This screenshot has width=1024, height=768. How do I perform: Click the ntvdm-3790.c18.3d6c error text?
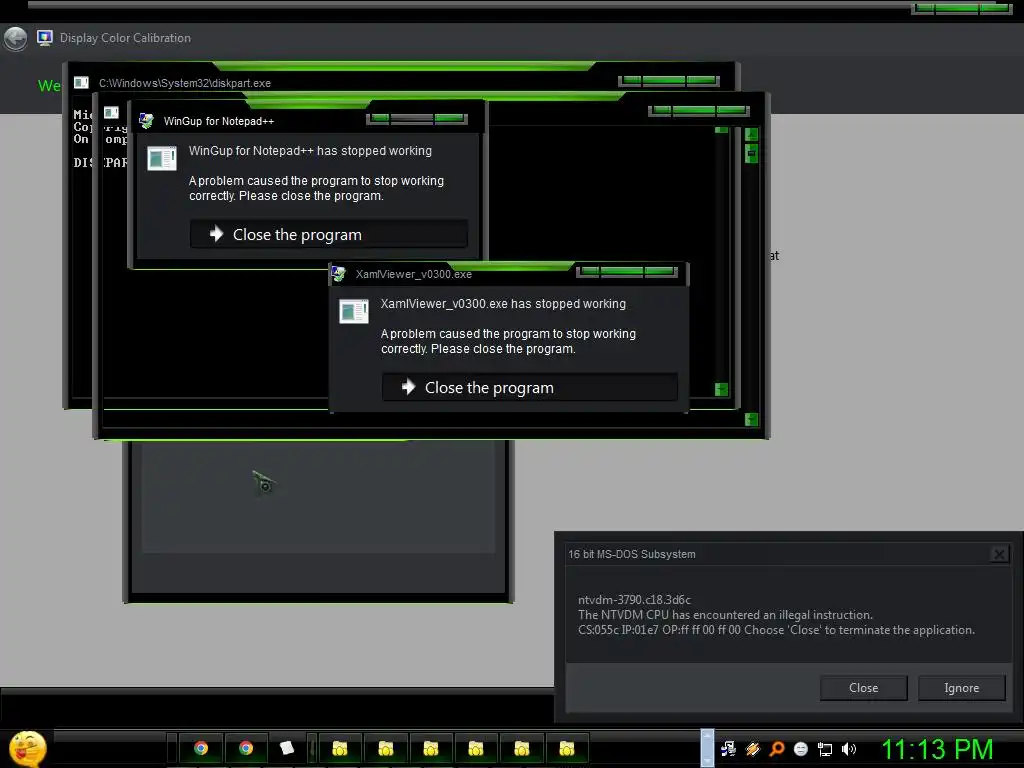click(634, 600)
